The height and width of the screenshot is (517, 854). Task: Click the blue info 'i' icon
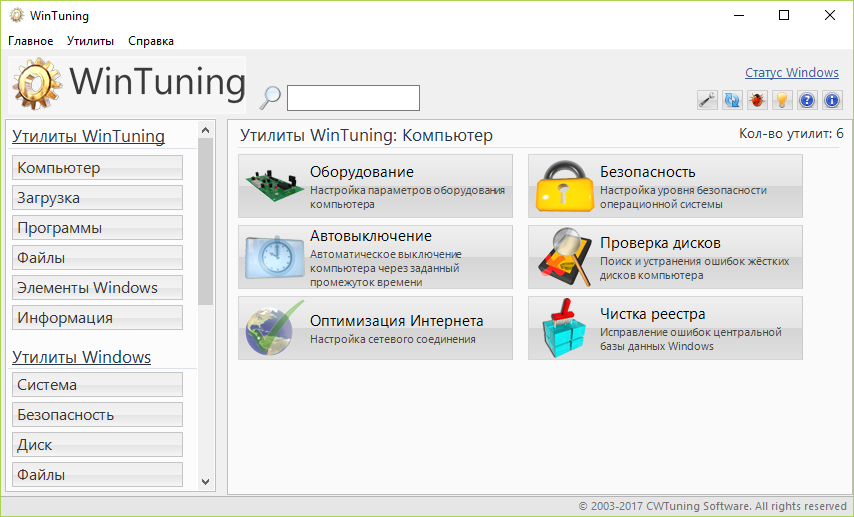[832, 100]
